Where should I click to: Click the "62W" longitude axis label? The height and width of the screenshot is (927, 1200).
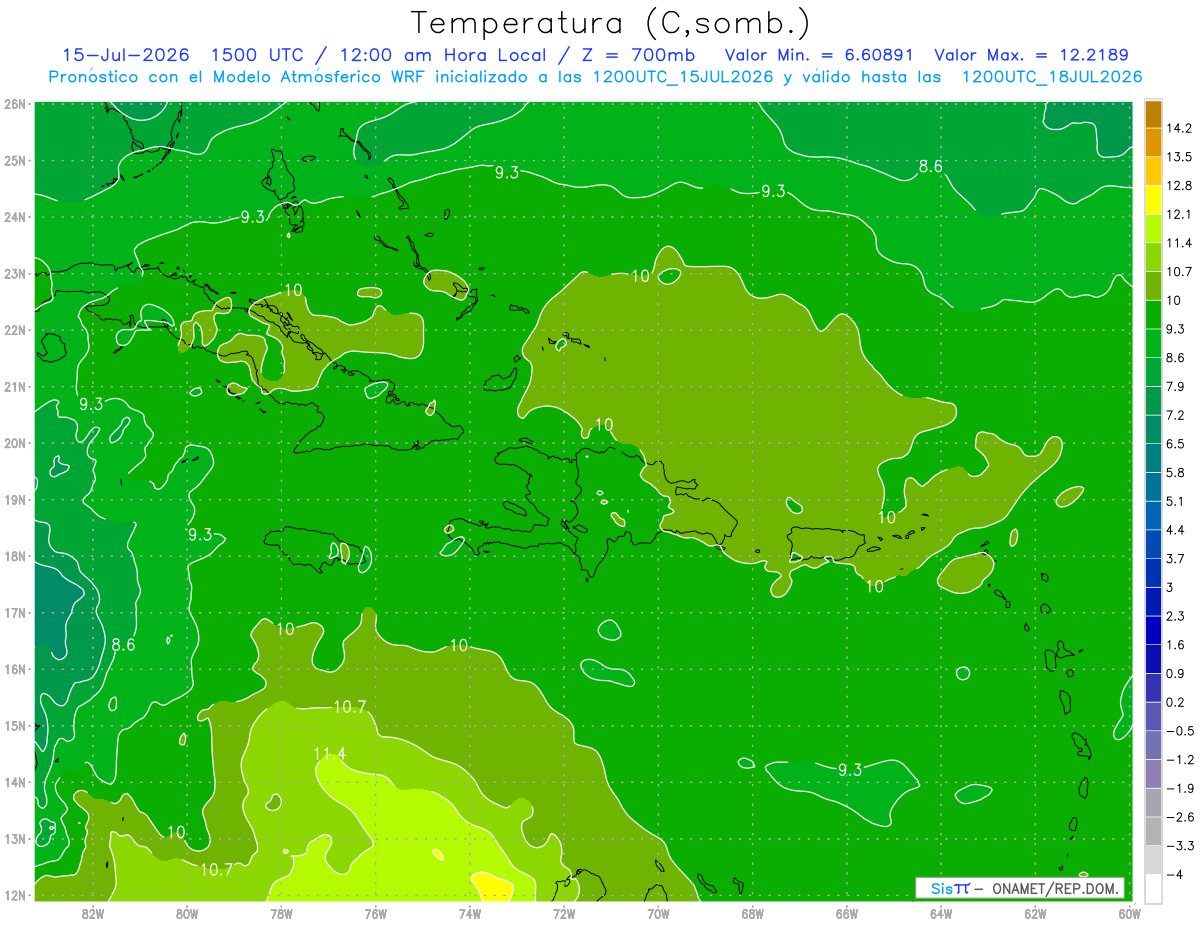pyautogui.click(x=1036, y=913)
